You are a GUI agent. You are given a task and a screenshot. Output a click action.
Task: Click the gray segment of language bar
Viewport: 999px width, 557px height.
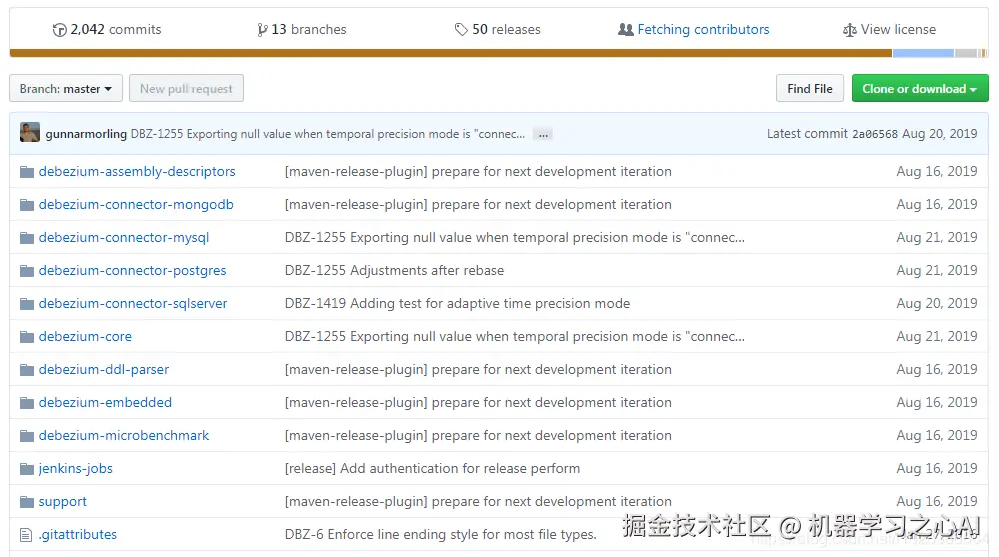click(966, 53)
